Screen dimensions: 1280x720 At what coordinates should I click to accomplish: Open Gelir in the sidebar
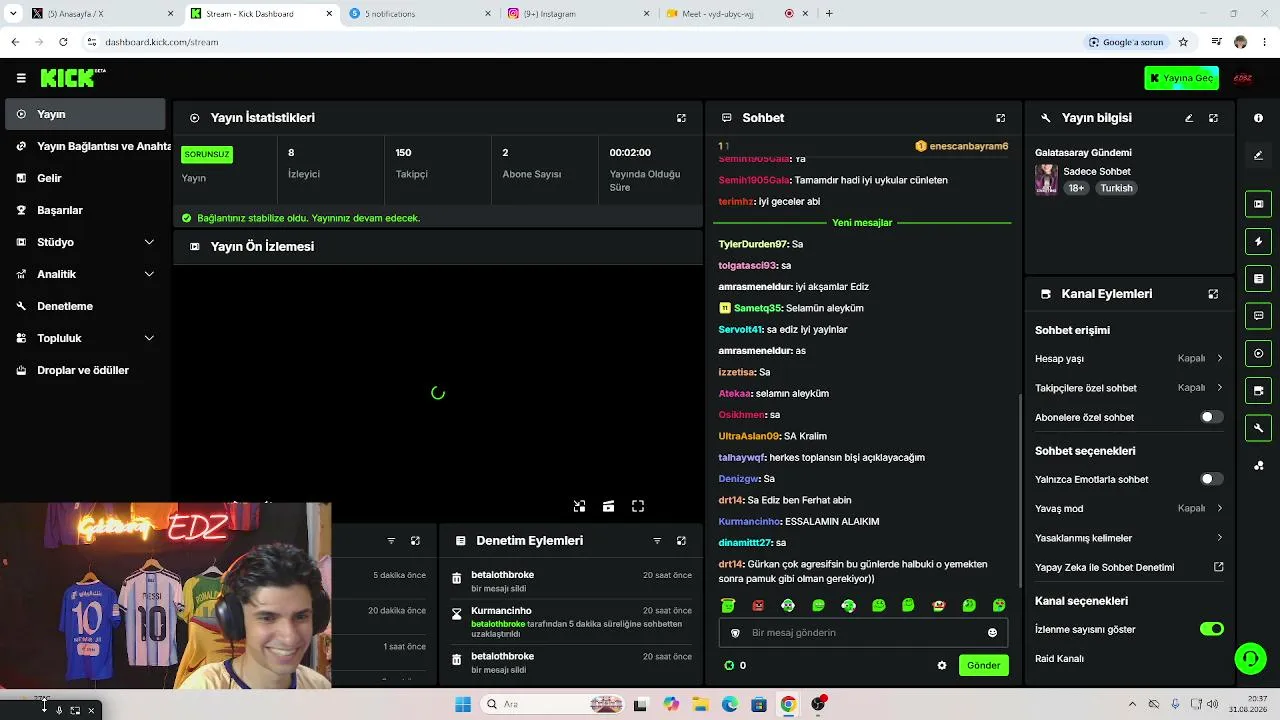[x=83, y=178]
